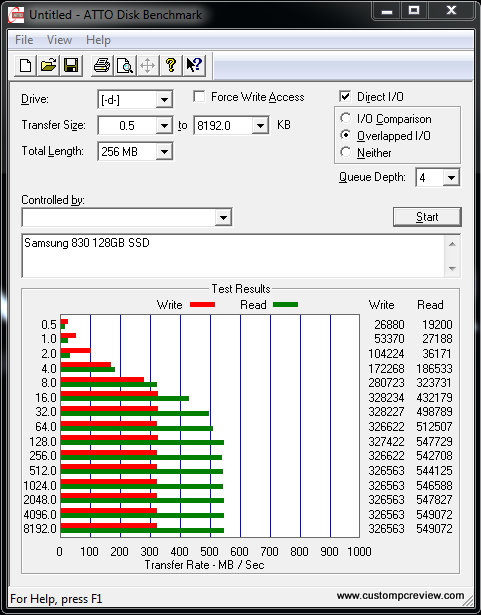The height and width of the screenshot is (615, 481).
Task: Activate context help arrow-question icon
Action: pos(194,66)
